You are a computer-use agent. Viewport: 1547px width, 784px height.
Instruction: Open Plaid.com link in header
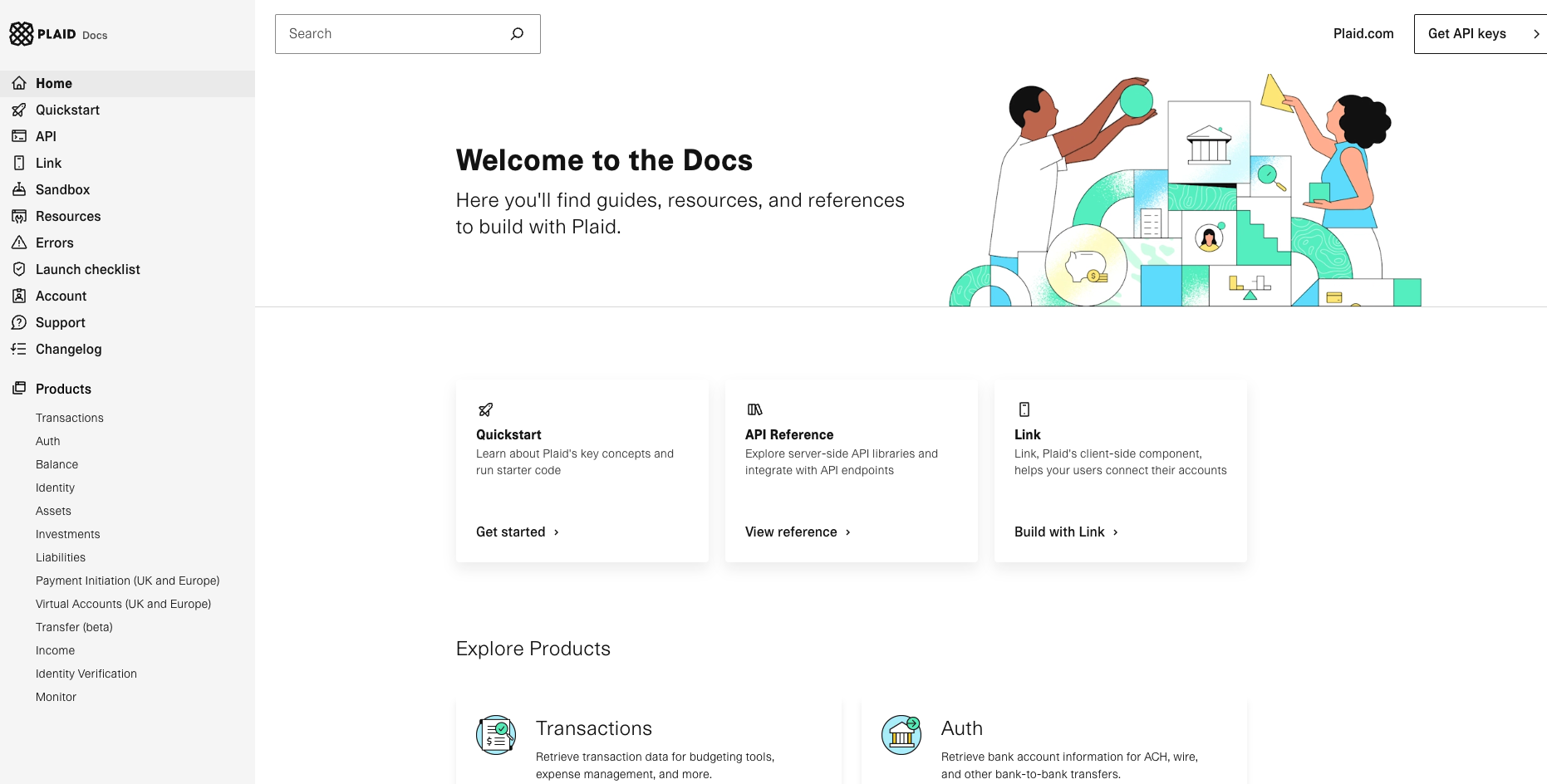point(1363,34)
